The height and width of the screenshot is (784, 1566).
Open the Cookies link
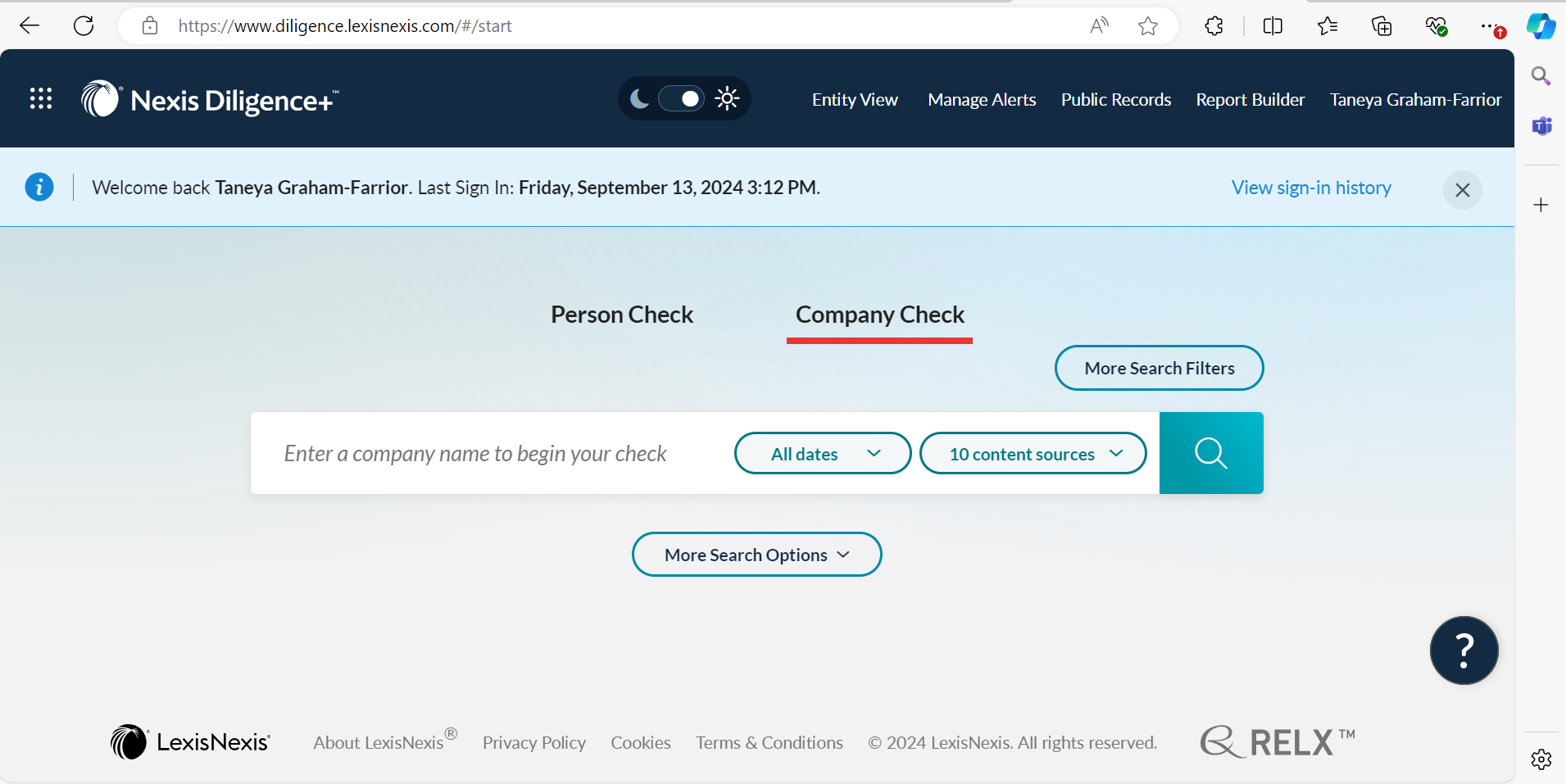pyautogui.click(x=641, y=743)
